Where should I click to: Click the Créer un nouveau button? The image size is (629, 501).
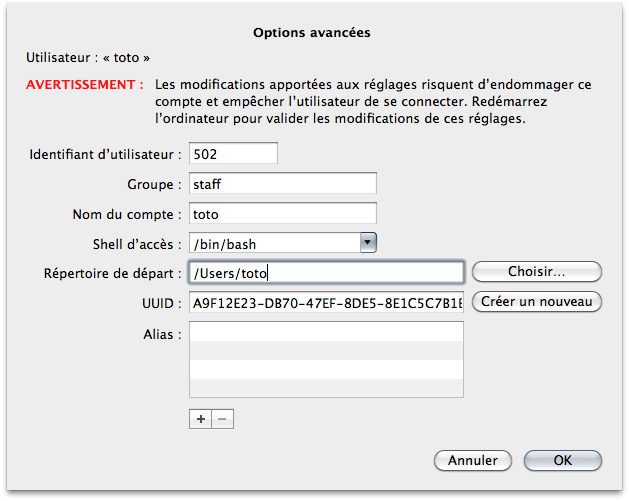[537, 301]
